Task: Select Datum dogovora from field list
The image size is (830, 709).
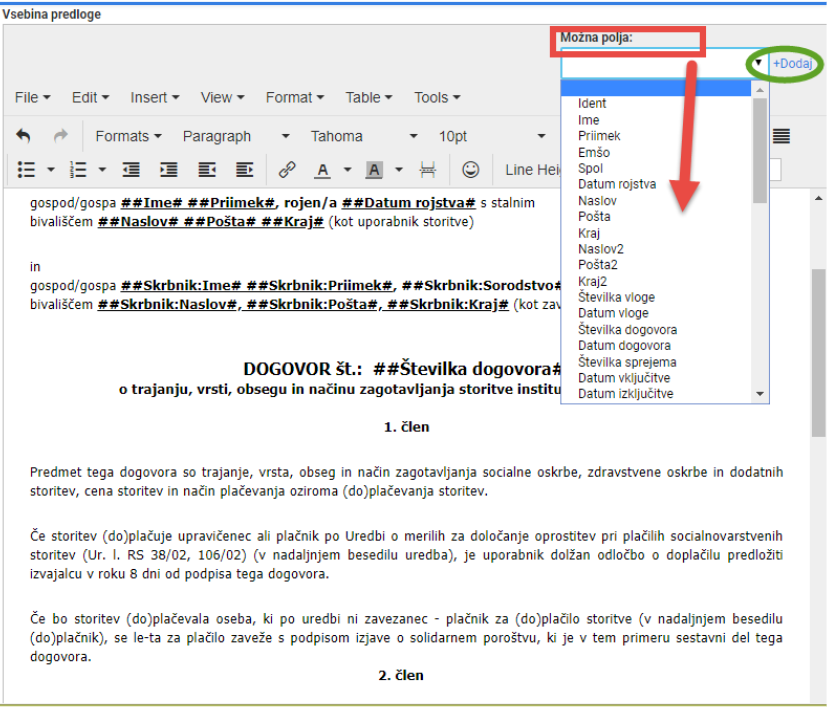Action: 656,346
